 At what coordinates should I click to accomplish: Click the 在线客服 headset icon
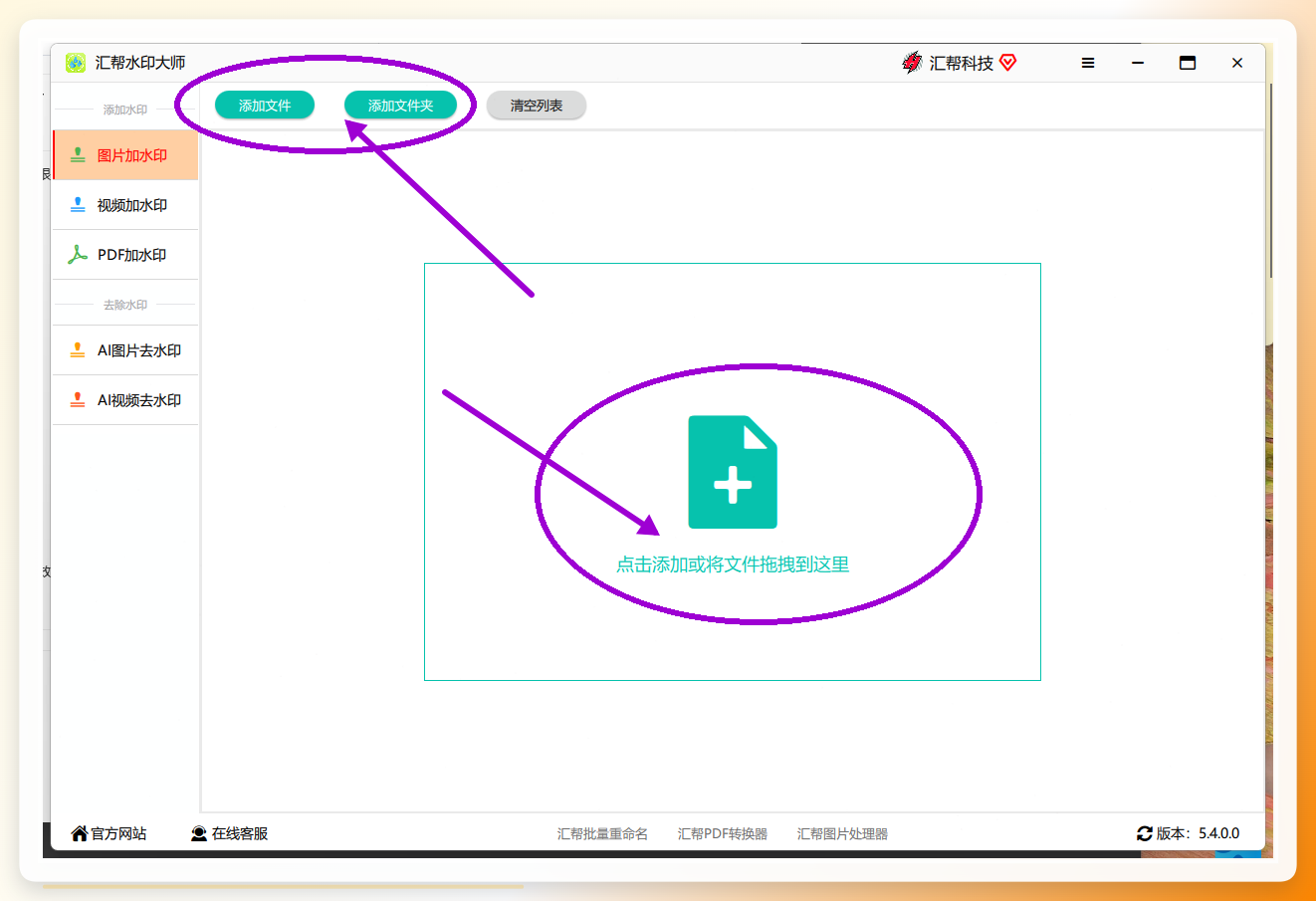[x=199, y=833]
